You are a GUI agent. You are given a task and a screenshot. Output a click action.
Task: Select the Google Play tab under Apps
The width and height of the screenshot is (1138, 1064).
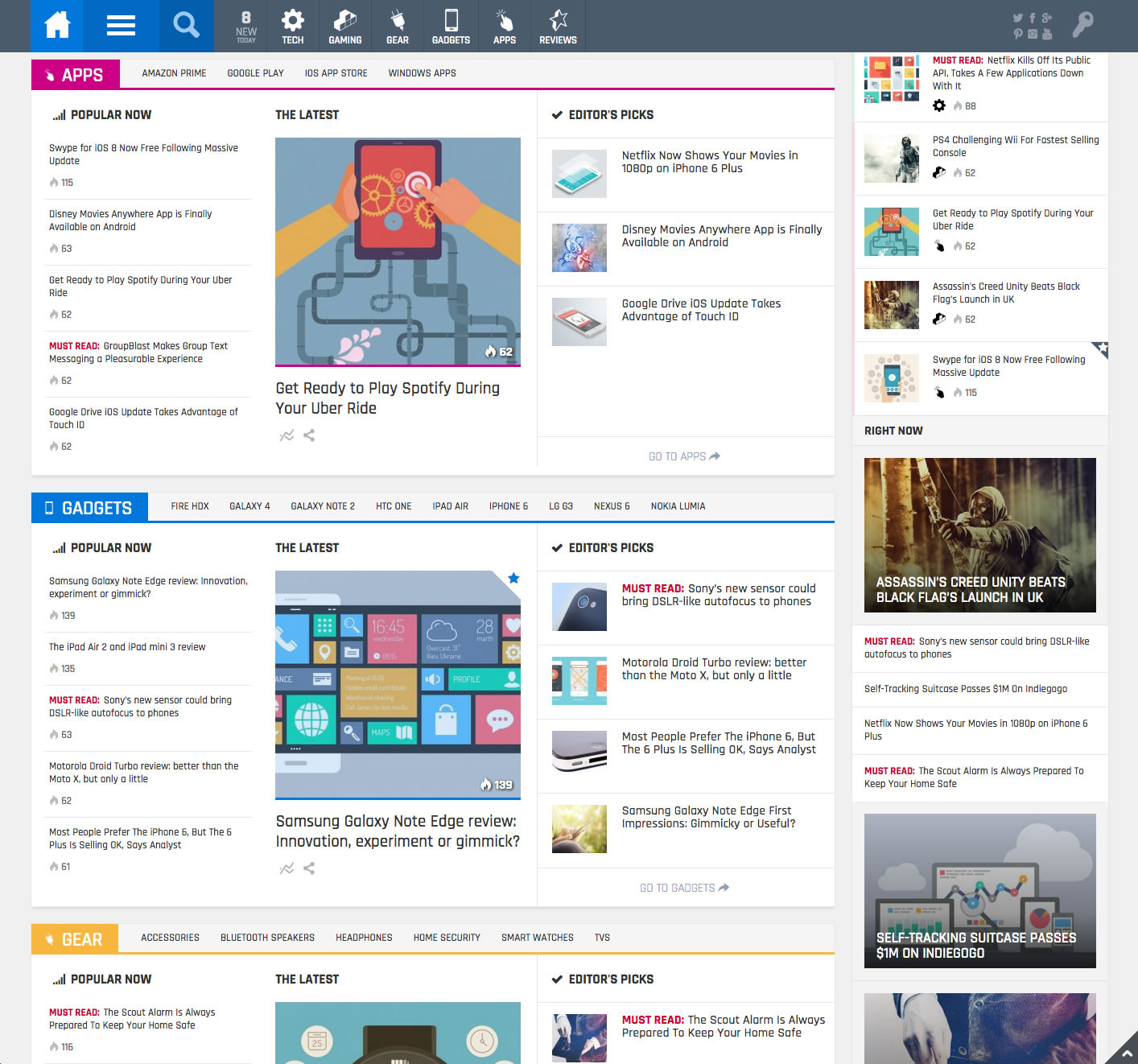pos(255,73)
